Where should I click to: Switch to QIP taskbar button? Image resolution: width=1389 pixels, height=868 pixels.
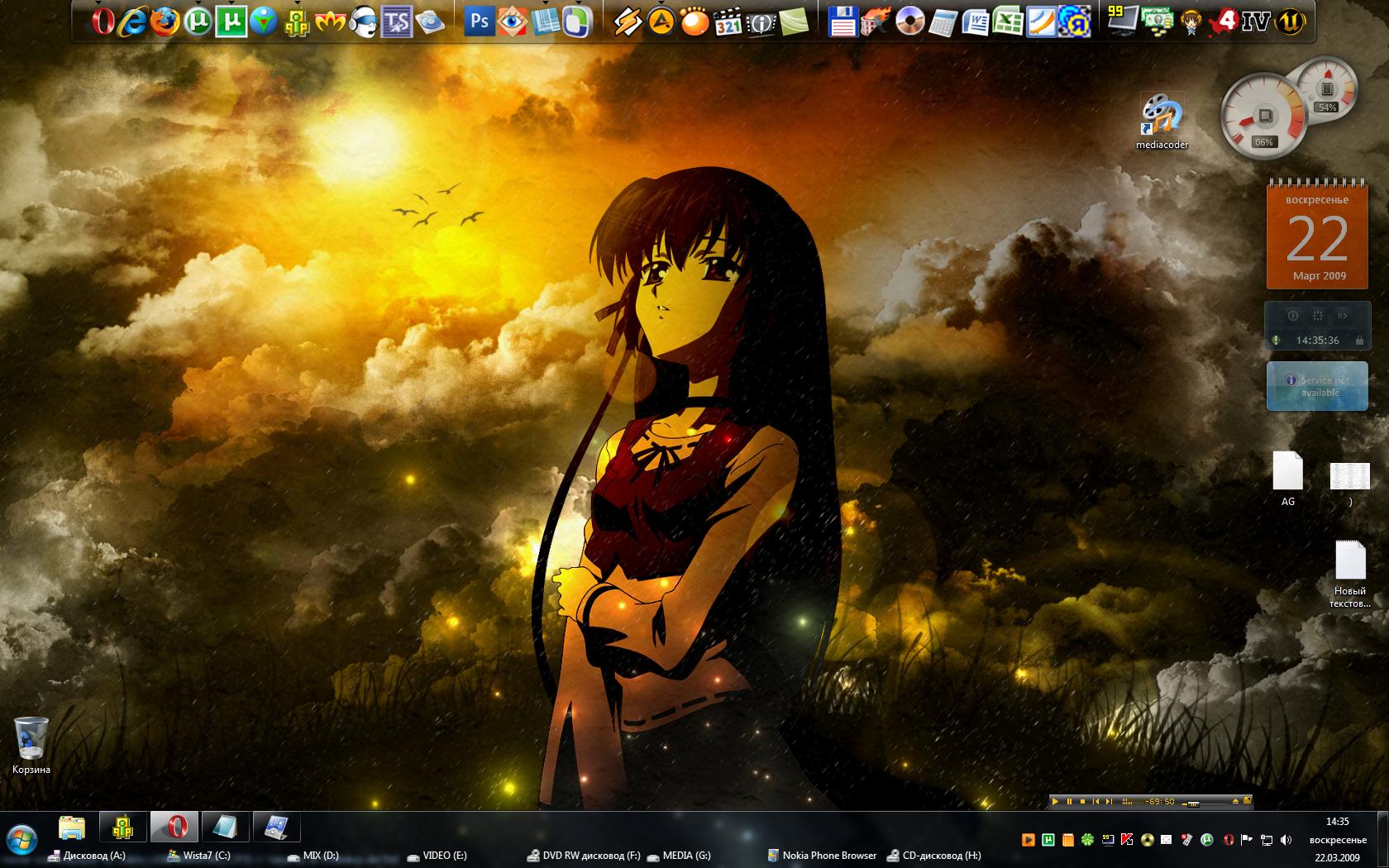[123, 827]
